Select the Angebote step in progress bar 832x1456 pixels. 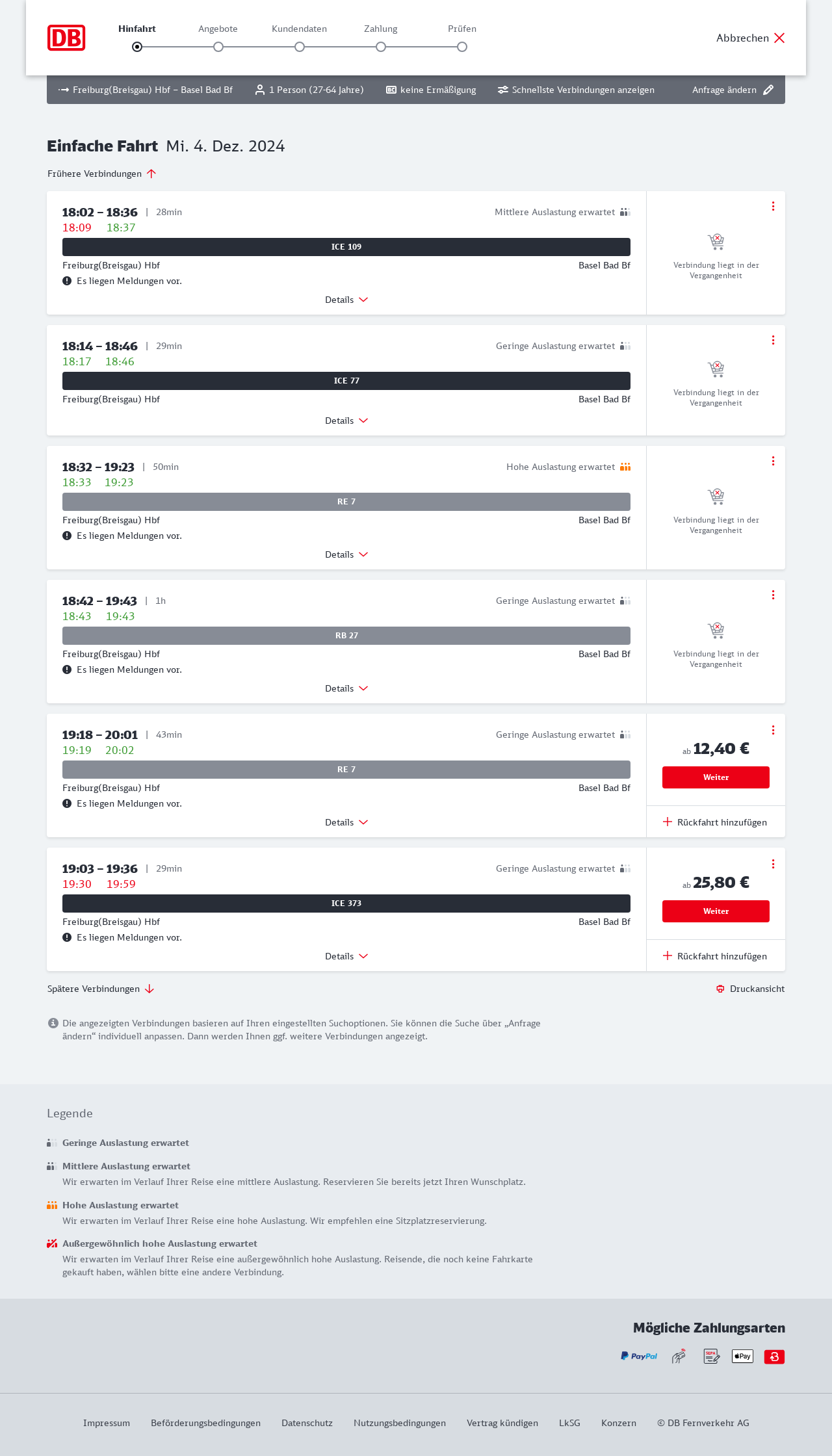[x=218, y=46]
